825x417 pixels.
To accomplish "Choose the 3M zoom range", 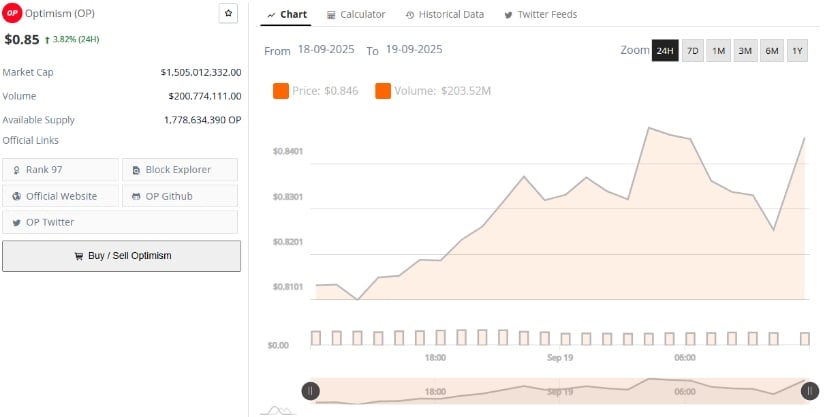I will pyautogui.click(x=745, y=50).
